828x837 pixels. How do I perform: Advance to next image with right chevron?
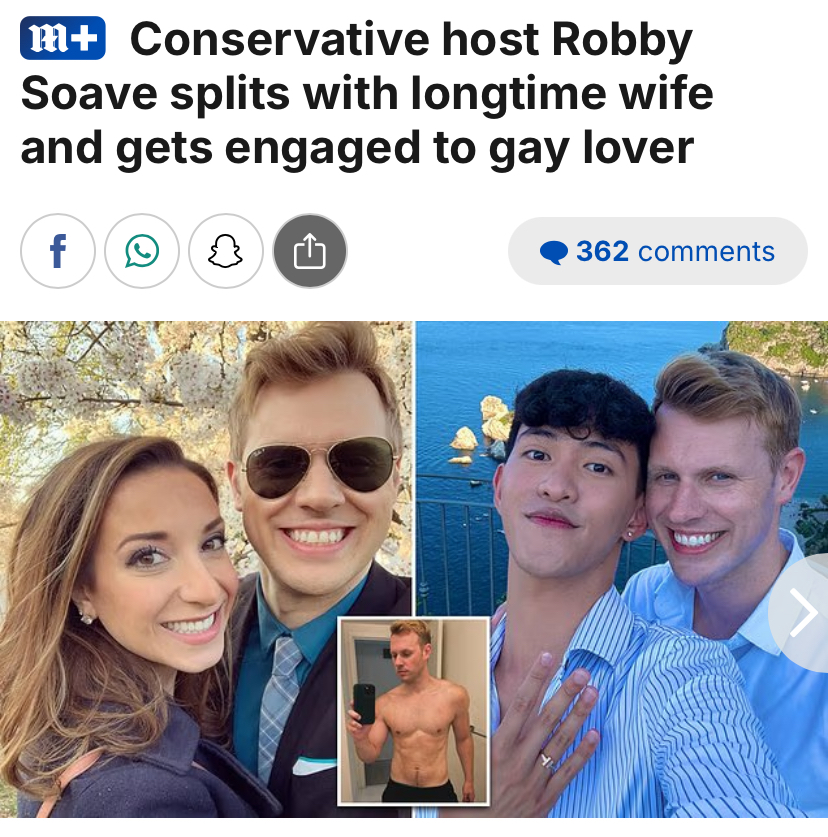point(802,613)
